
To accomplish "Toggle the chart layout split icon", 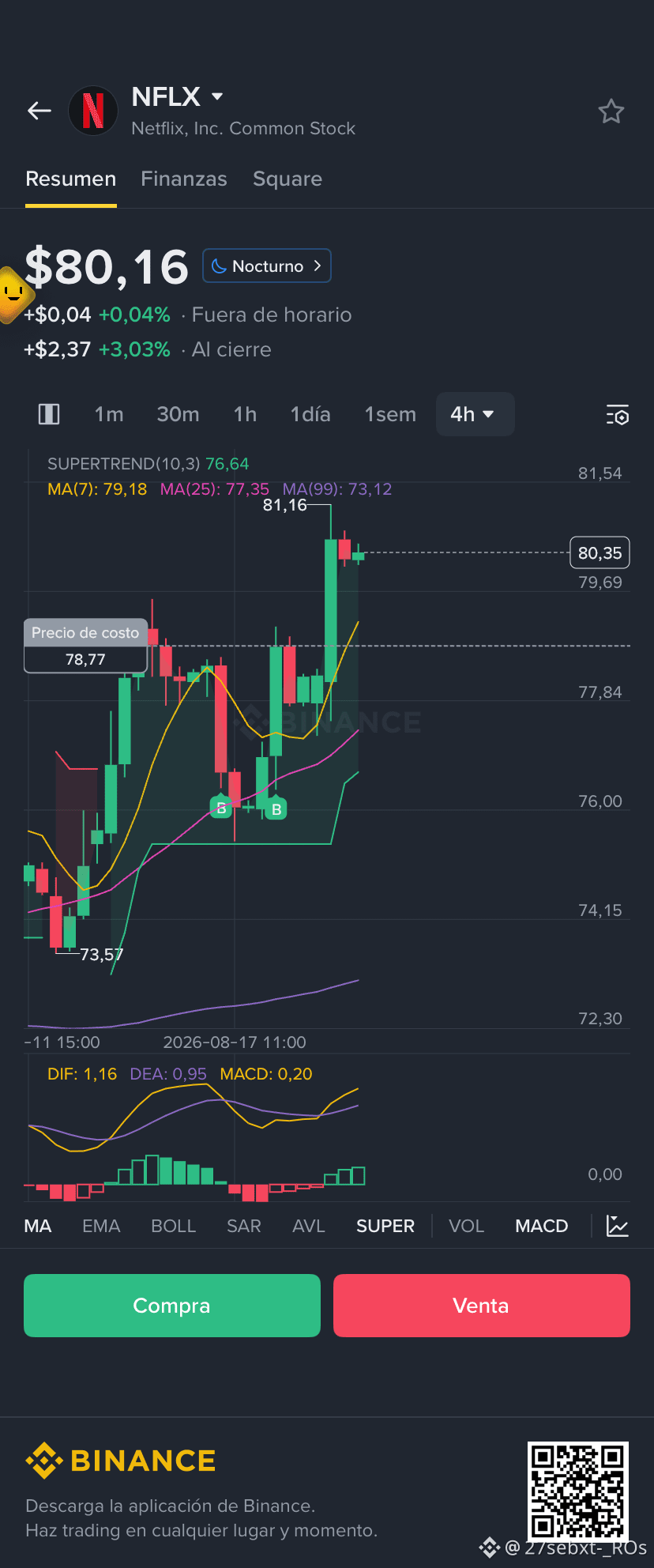I will click(x=49, y=414).
